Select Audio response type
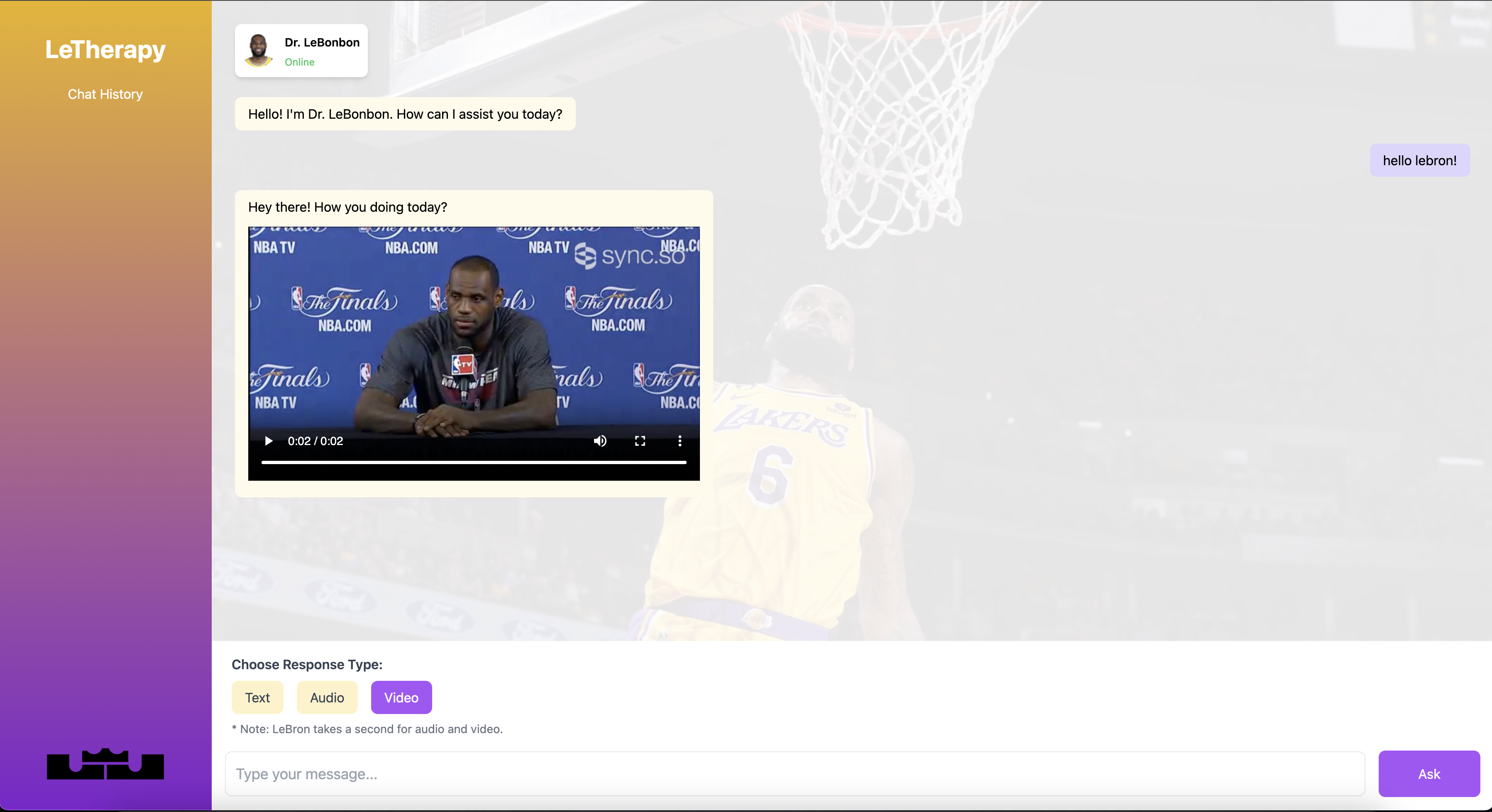This screenshot has height=812, width=1492. (x=327, y=697)
